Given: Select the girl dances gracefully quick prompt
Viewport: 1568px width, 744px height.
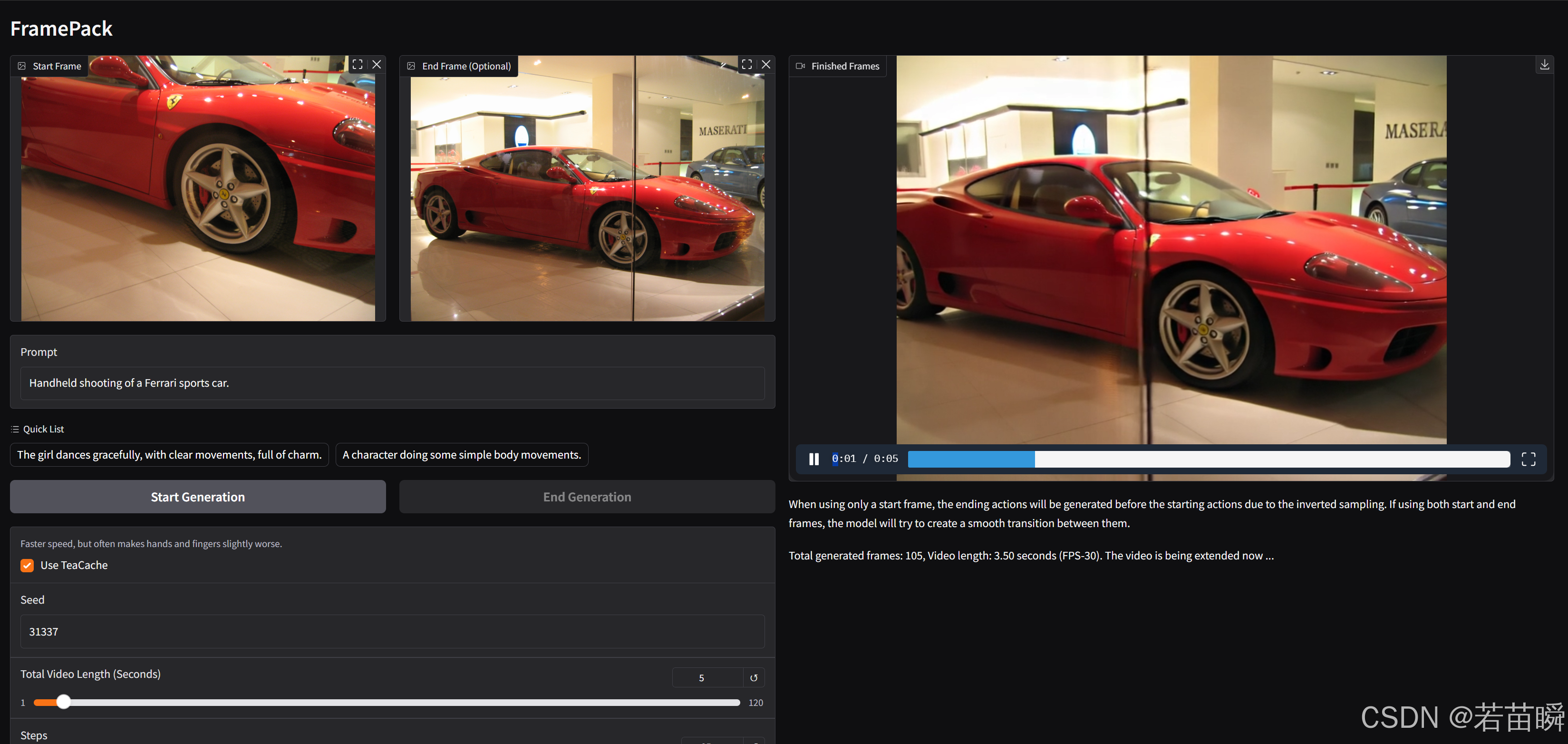Looking at the screenshot, I should [x=169, y=455].
